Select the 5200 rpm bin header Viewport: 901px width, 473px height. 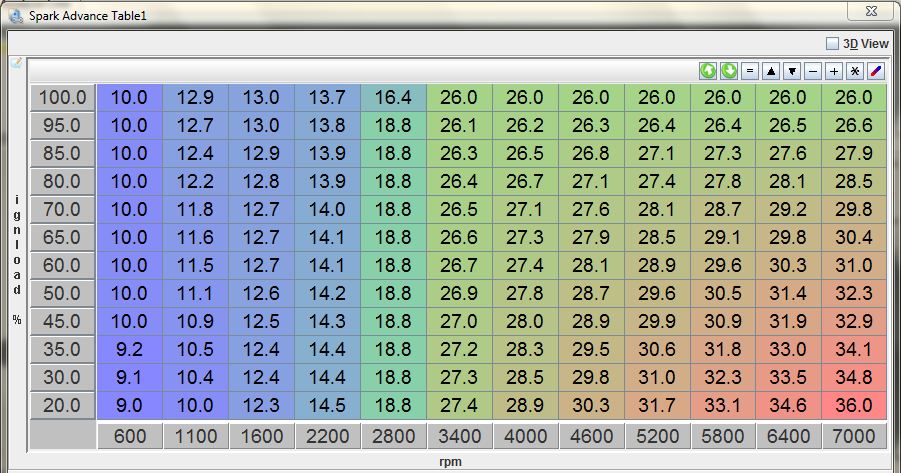[657, 436]
